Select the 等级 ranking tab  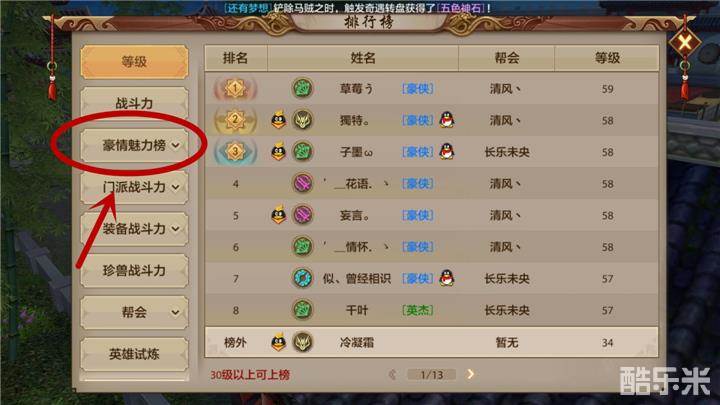[x=135, y=62]
